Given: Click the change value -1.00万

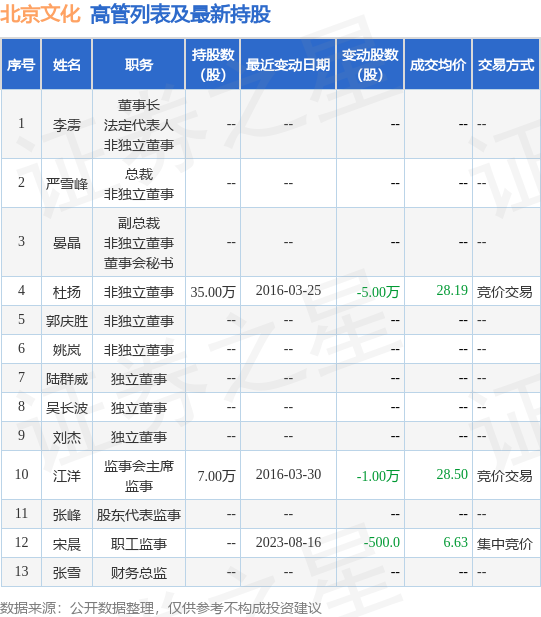Looking at the screenshot, I should 378,476.
